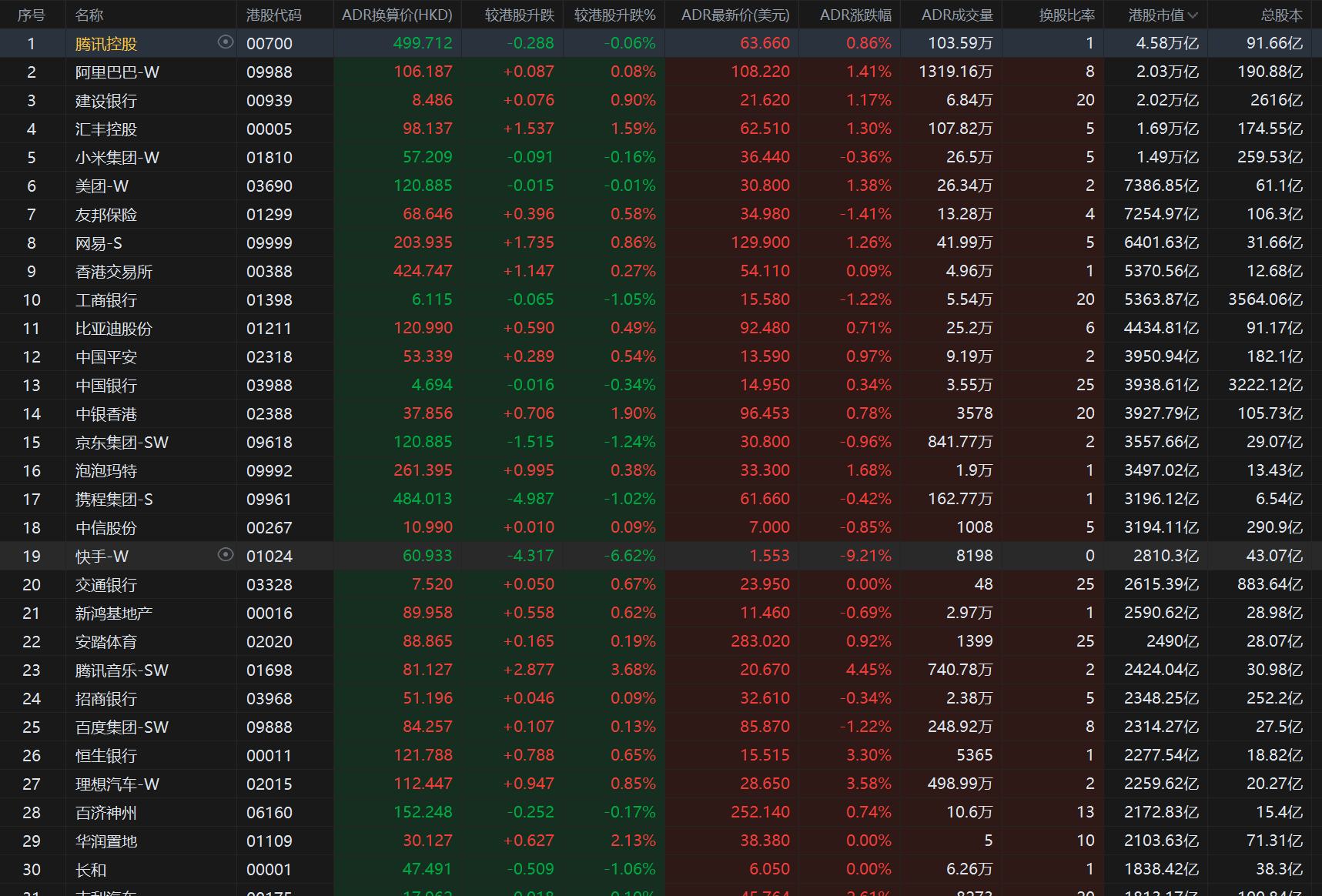The image size is (1322, 896).
Task: Select the 比亚迪股份 row name
Action: (x=114, y=329)
